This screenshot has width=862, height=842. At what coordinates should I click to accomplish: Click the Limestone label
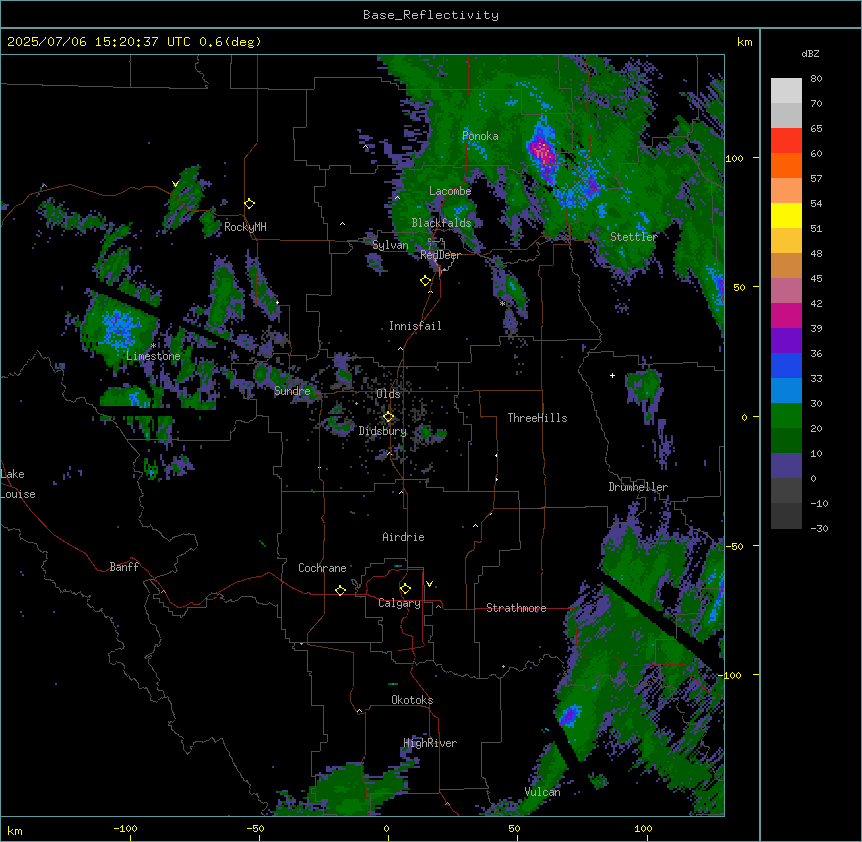tap(153, 356)
